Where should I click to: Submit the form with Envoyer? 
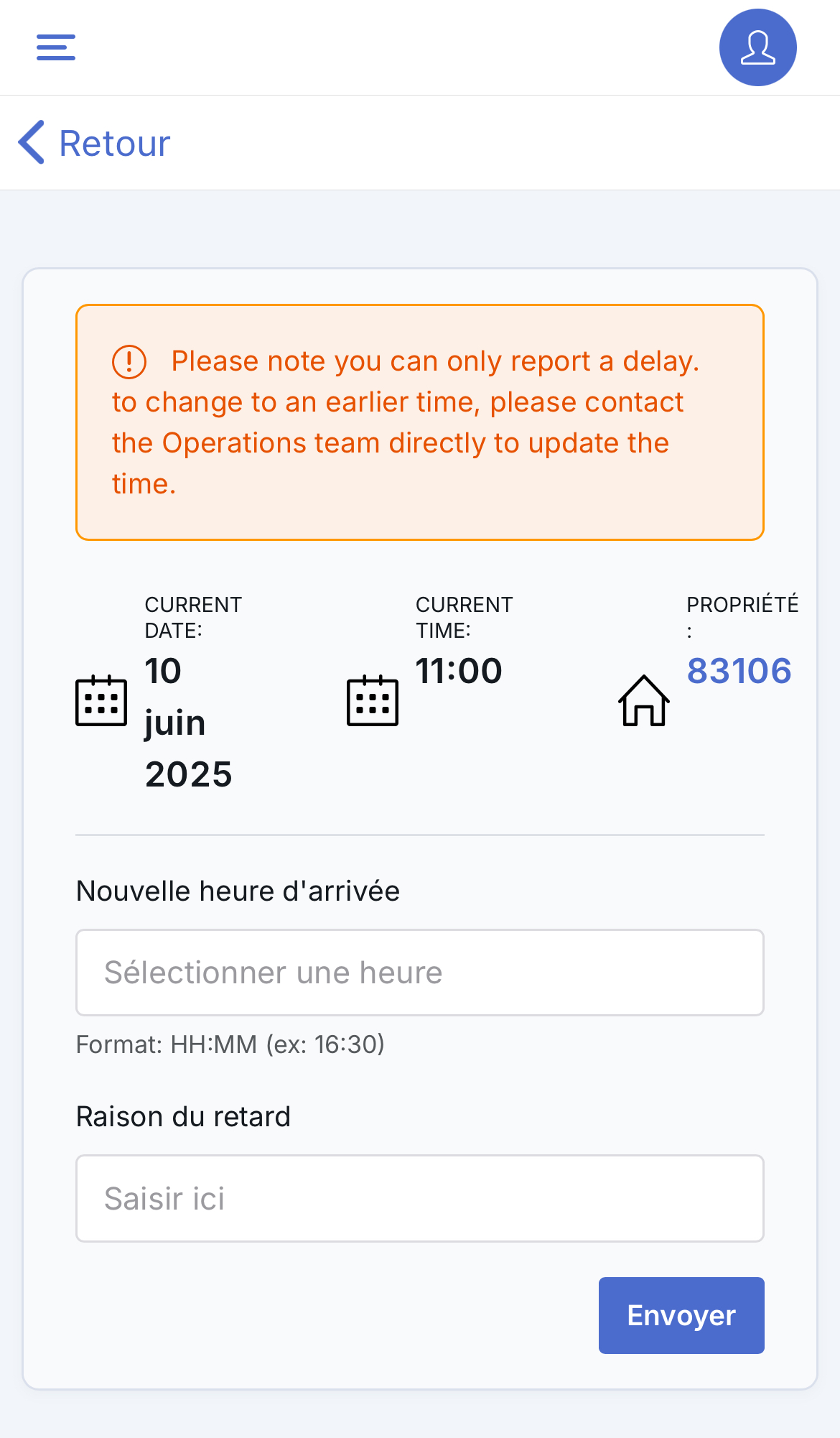click(681, 1315)
